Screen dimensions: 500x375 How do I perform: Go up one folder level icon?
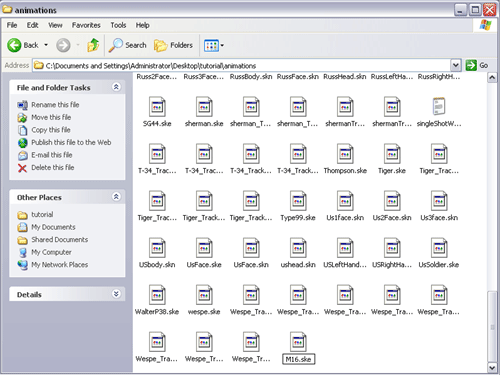[93, 45]
